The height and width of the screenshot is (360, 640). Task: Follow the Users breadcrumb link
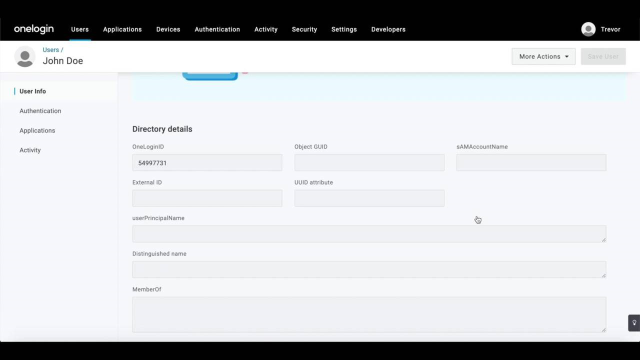click(x=51, y=50)
